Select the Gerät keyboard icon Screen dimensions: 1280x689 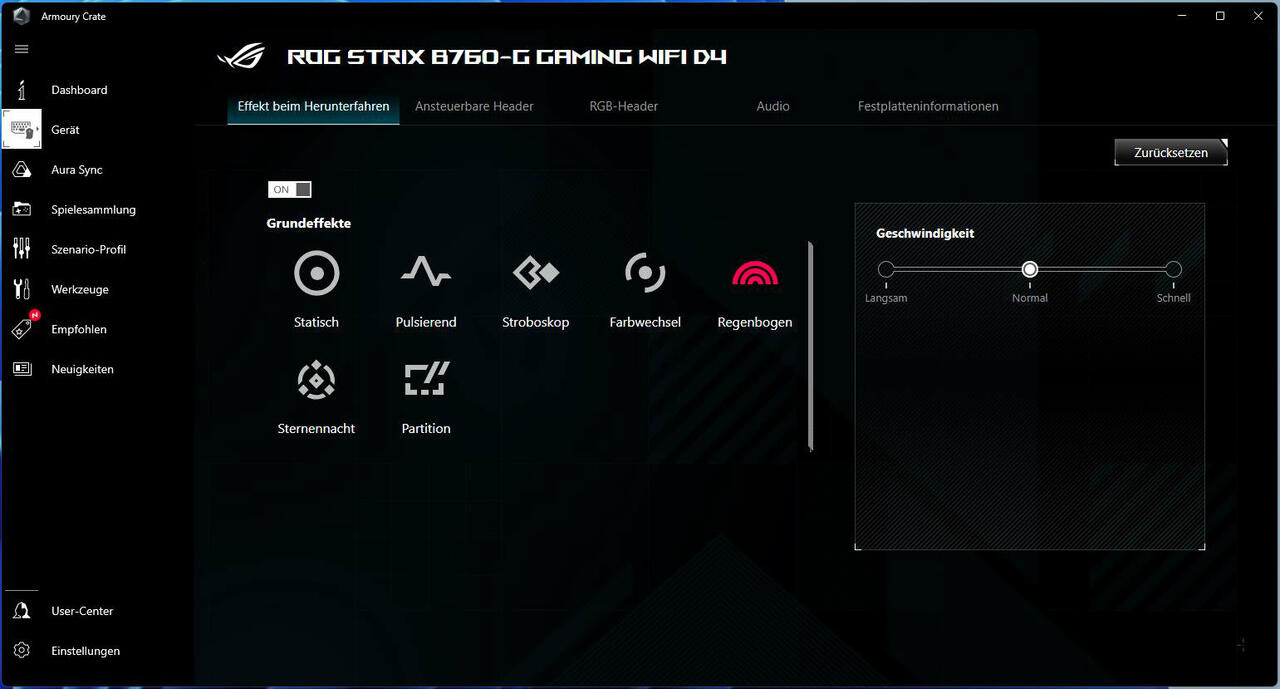tap(21, 130)
